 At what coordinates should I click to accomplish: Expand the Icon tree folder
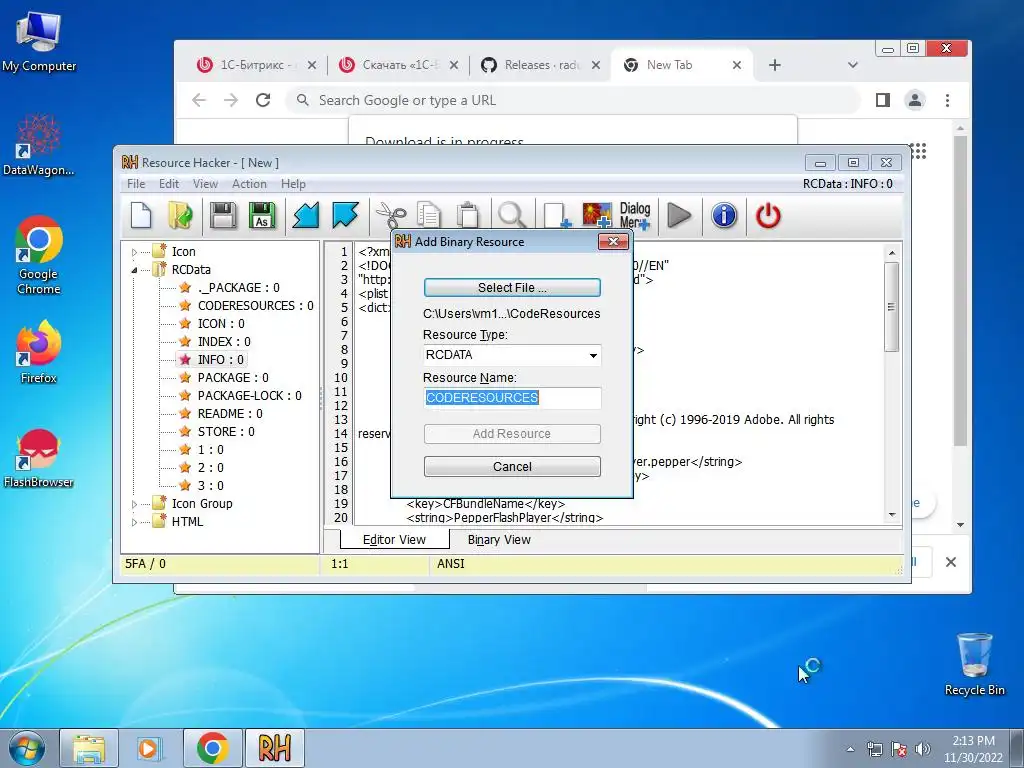[x=135, y=252]
